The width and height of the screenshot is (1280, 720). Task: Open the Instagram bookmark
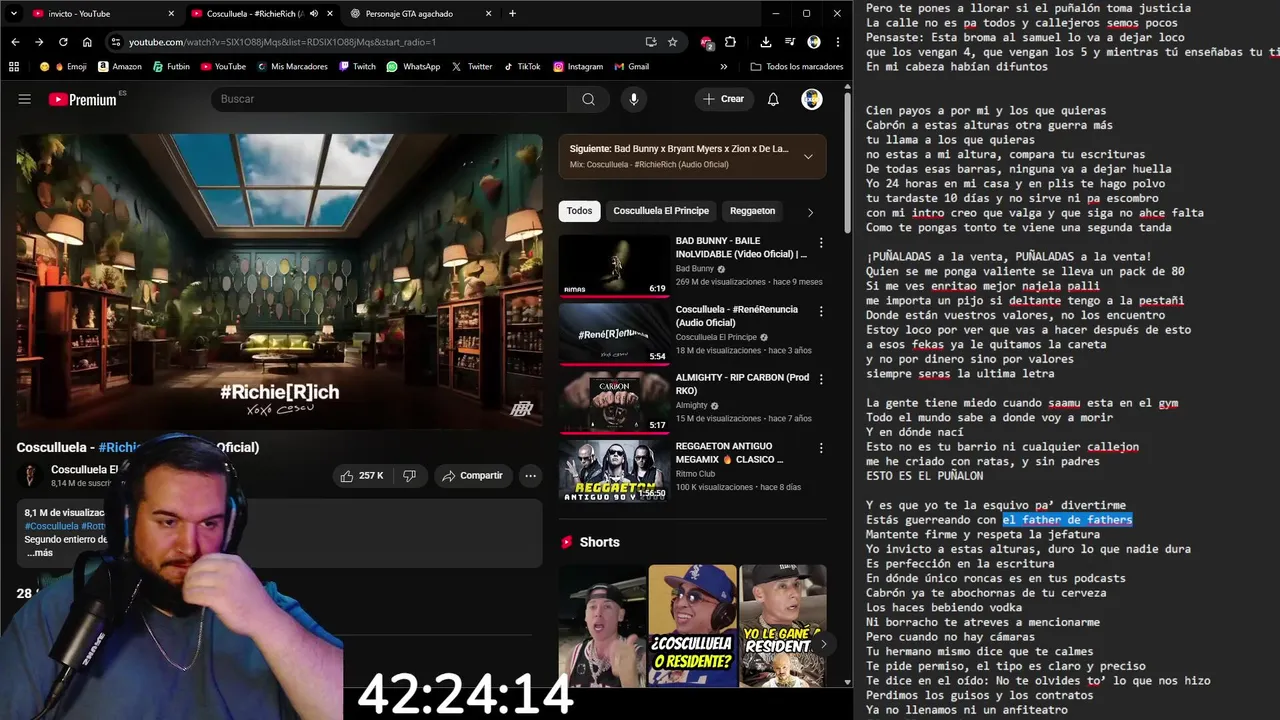pyautogui.click(x=577, y=67)
